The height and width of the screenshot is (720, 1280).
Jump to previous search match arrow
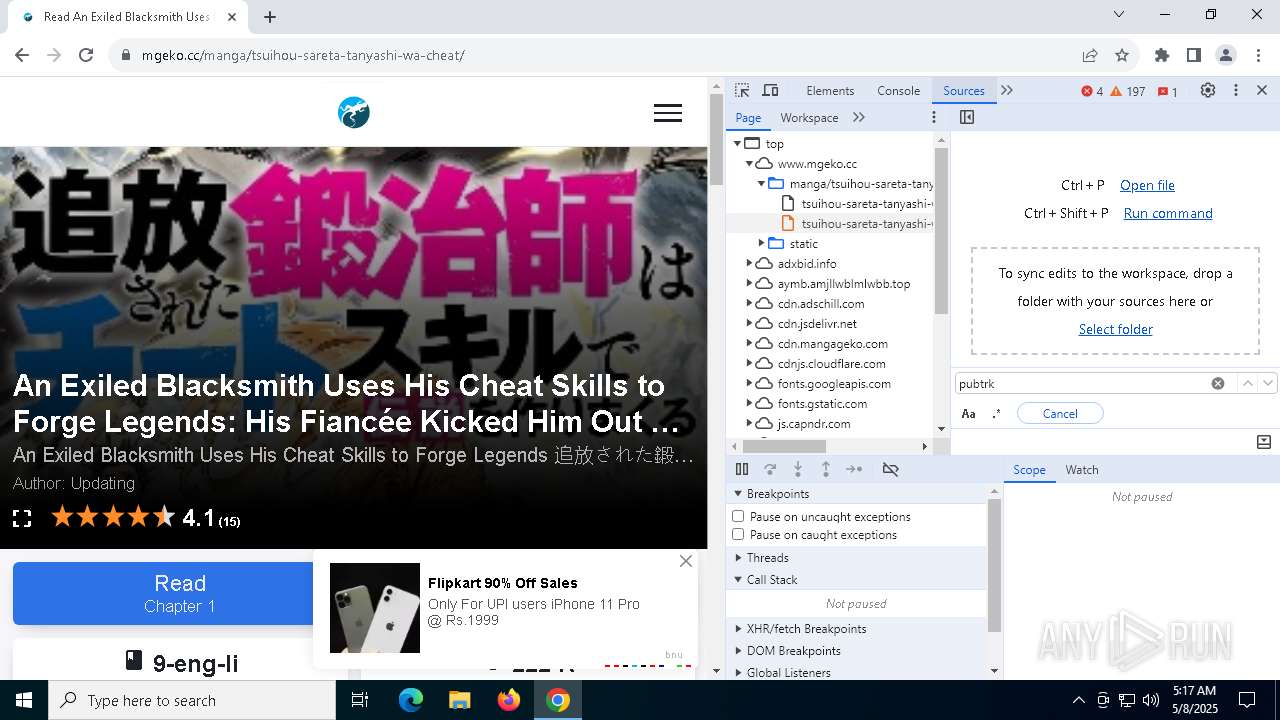[1247, 383]
